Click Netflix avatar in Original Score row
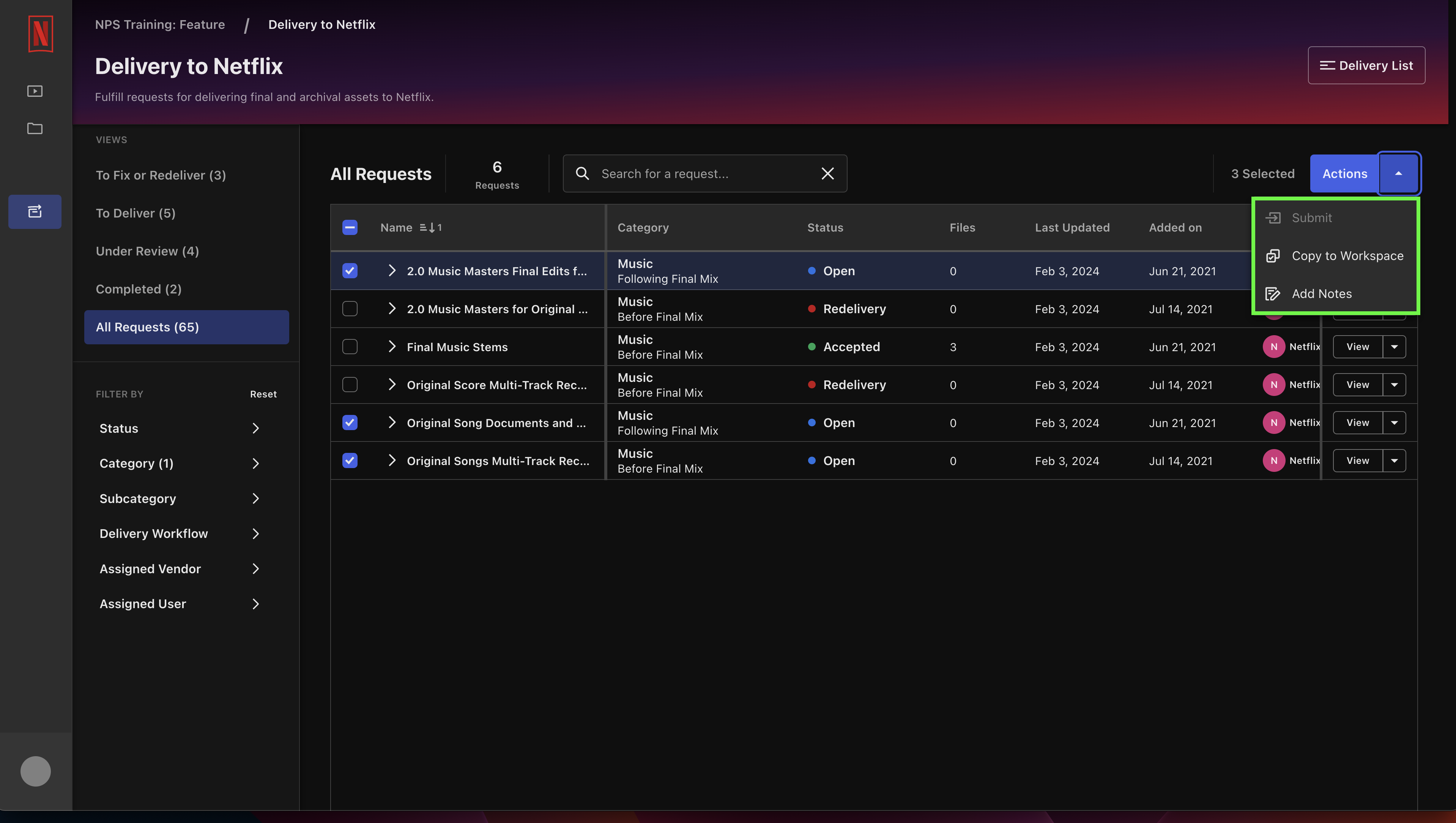1456x823 pixels. click(1274, 385)
